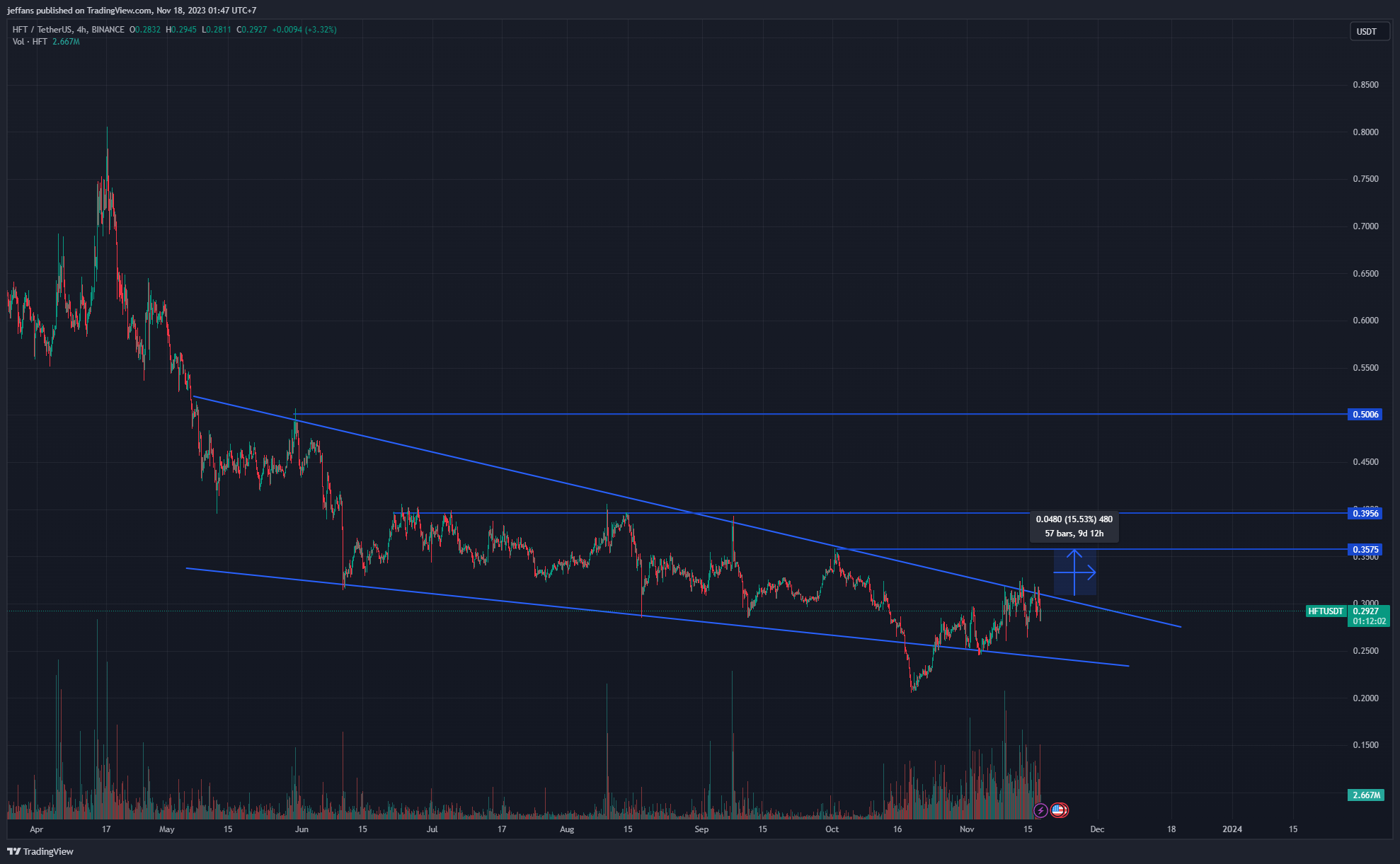Click the 4h interval in the legend
1400x864 pixels.
pos(81,30)
